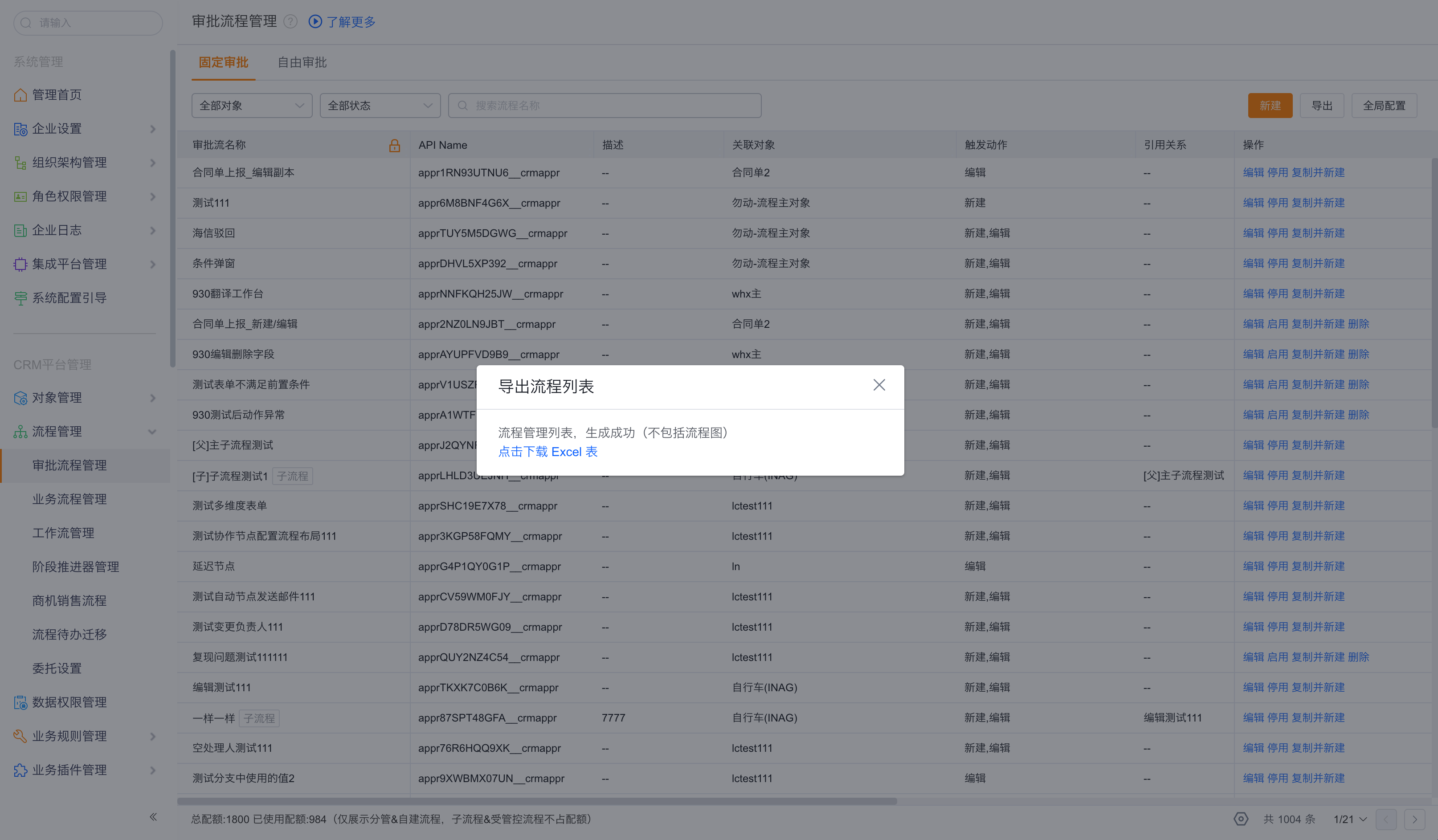The height and width of the screenshot is (840, 1438).
Task: Switch to the 自由审批 tab
Action: [302, 62]
